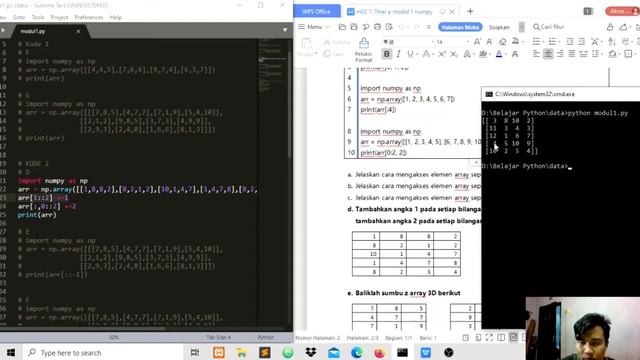Viewport: 640px width, 360px height.
Task: Click the WPS Office home button
Action: click(317, 11)
